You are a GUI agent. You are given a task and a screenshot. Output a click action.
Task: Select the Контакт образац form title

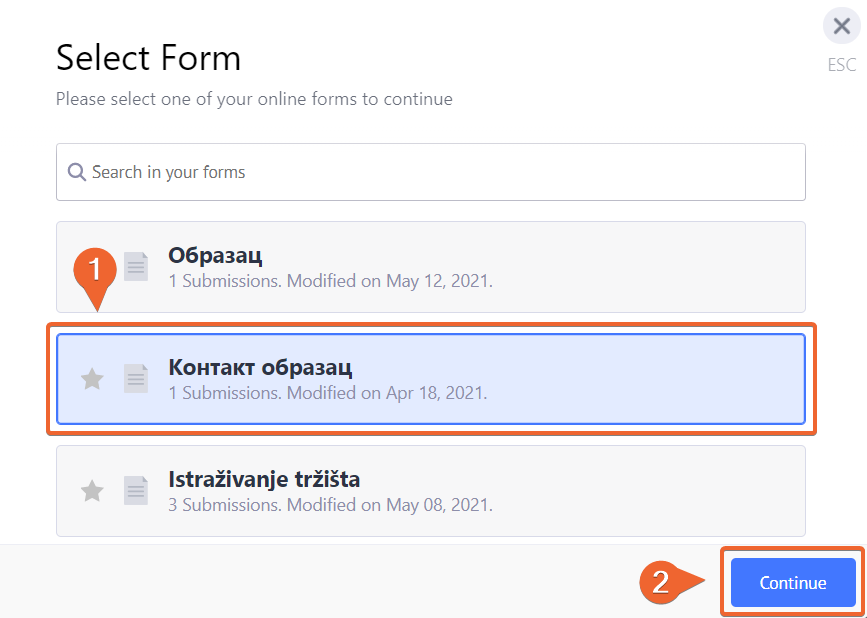260,368
